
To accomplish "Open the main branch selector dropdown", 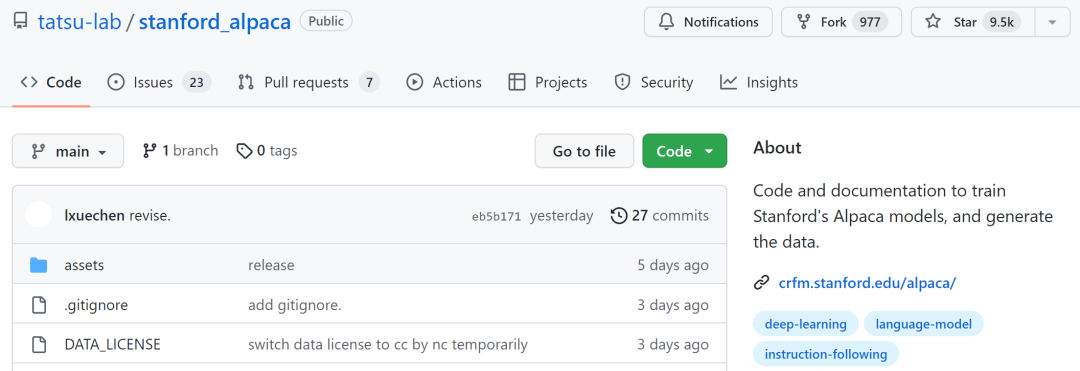I will tap(68, 151).
